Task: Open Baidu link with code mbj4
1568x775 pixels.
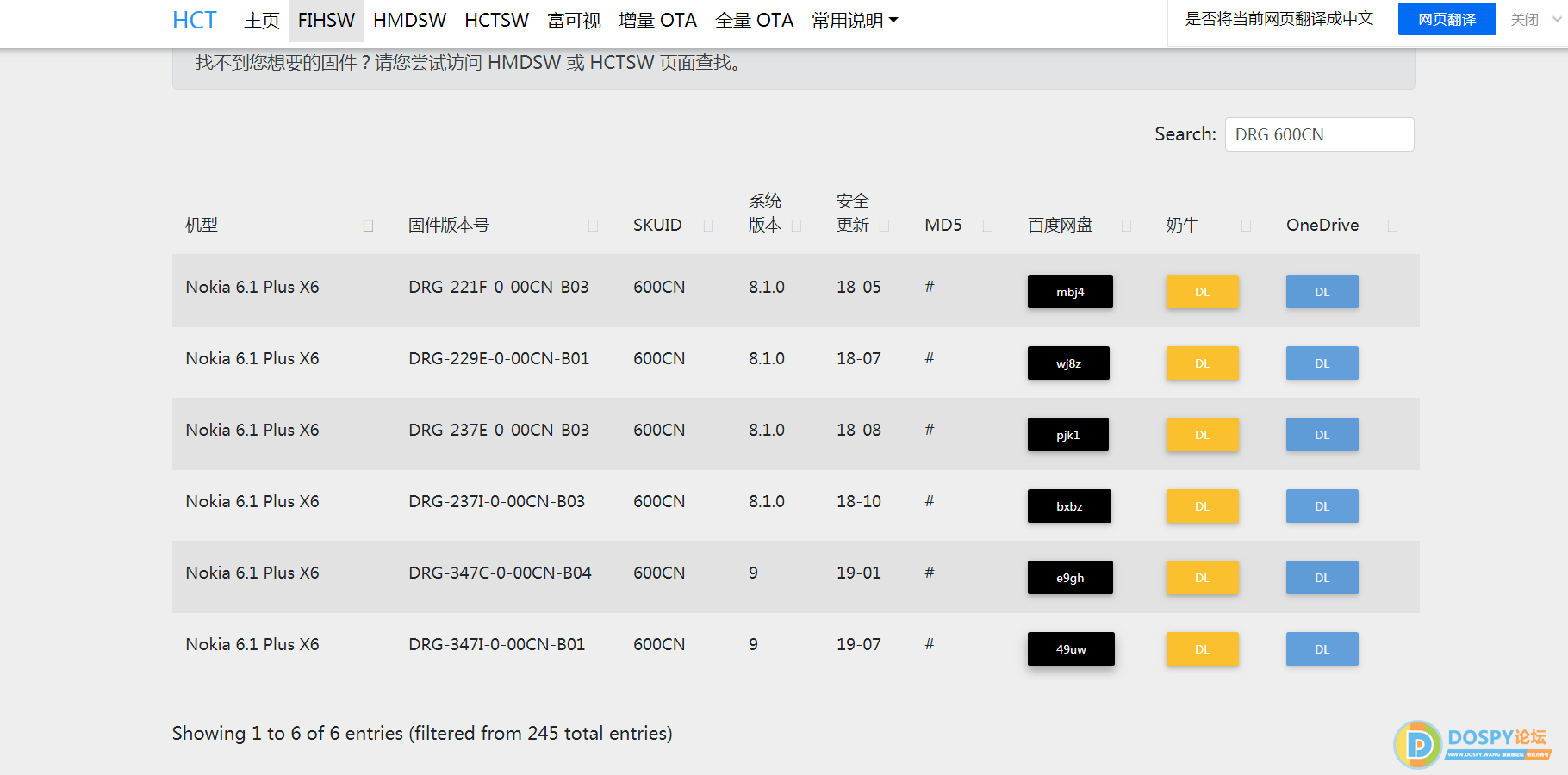Action: click(x=1070, y=292)
